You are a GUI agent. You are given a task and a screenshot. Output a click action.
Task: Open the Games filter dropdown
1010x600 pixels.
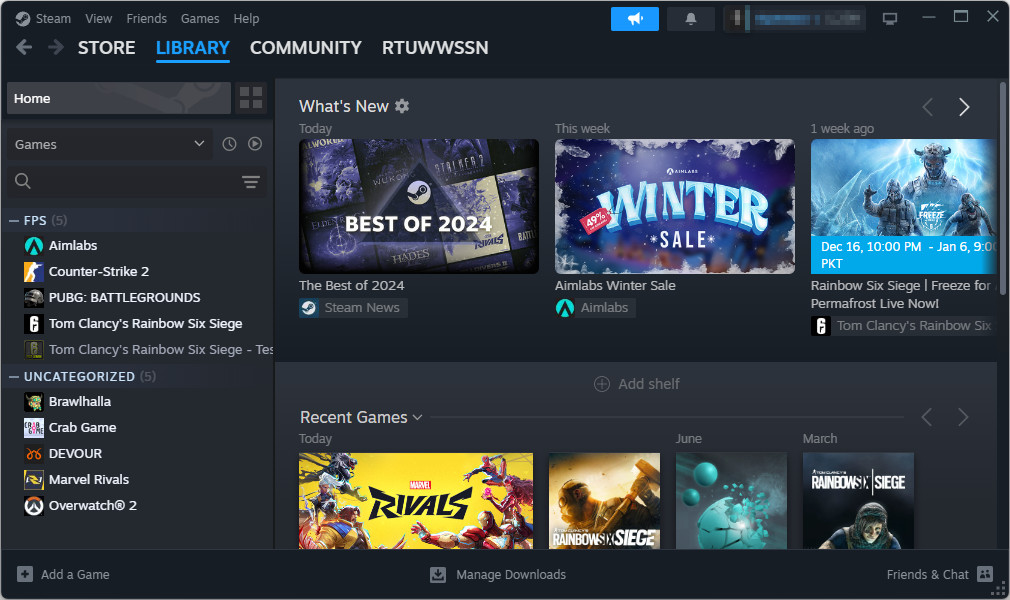pos(110,144)
